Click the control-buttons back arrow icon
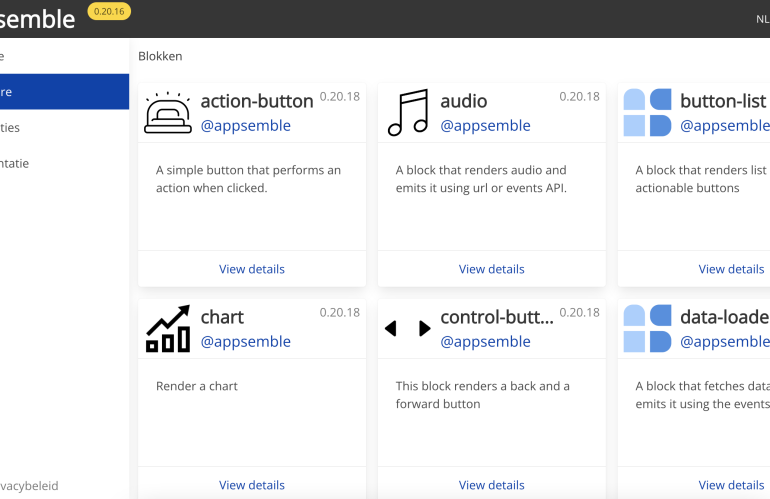Screen dimensions: 770x499 (x=391, y=328)
